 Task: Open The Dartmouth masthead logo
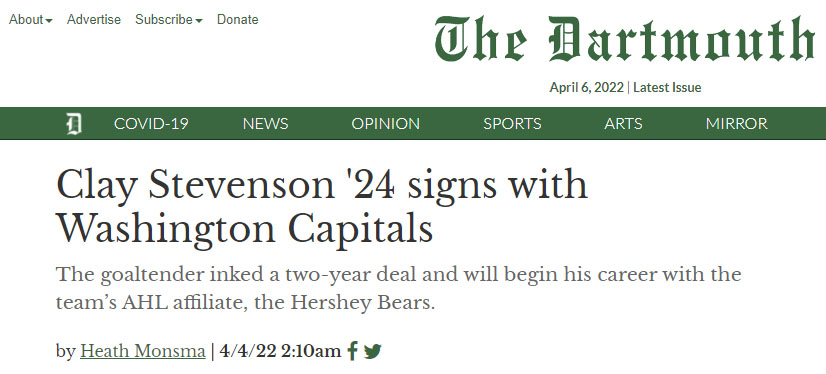[x=625, y=39]
